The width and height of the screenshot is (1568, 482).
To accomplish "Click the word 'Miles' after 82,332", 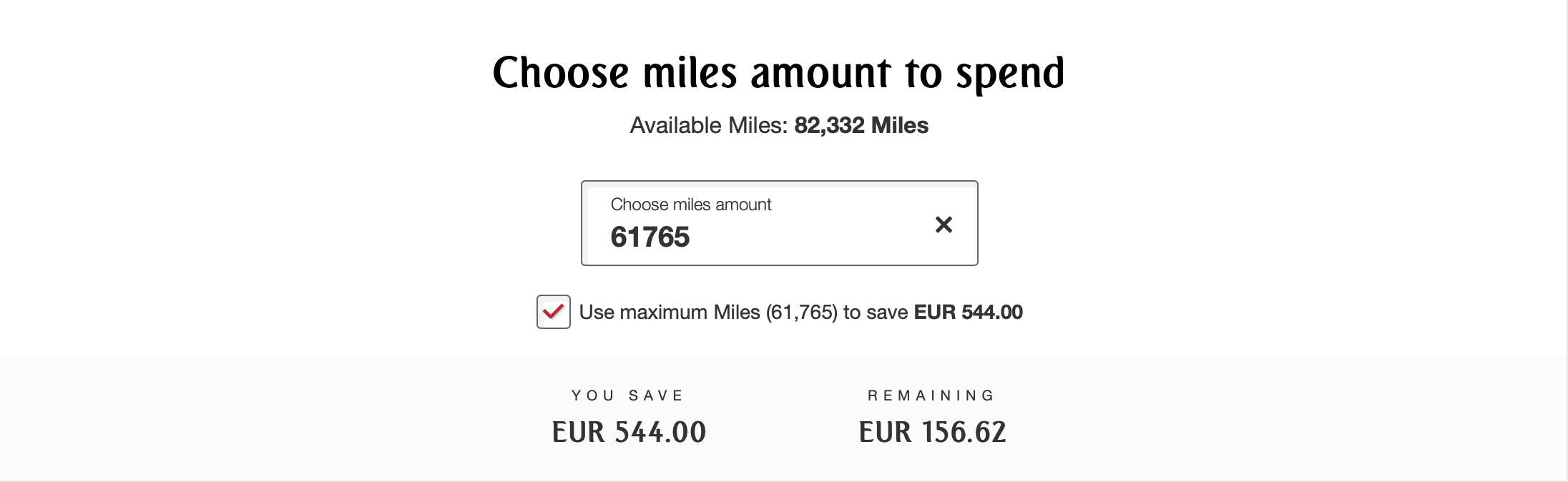I will (899, 126).
